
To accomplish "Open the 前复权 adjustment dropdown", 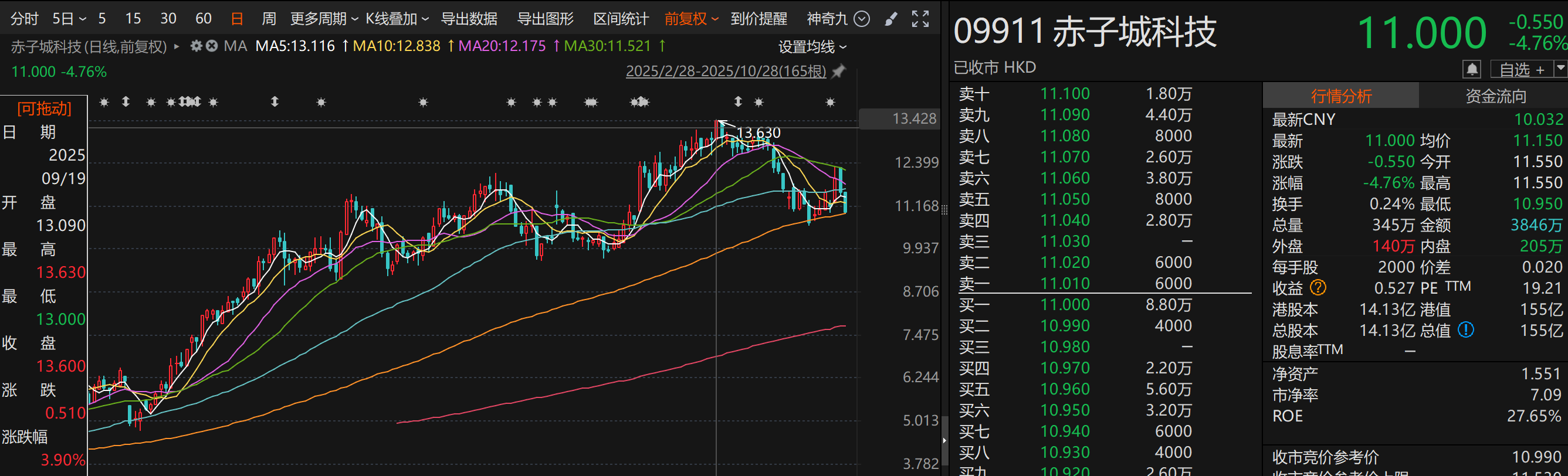I will (692, 19).
